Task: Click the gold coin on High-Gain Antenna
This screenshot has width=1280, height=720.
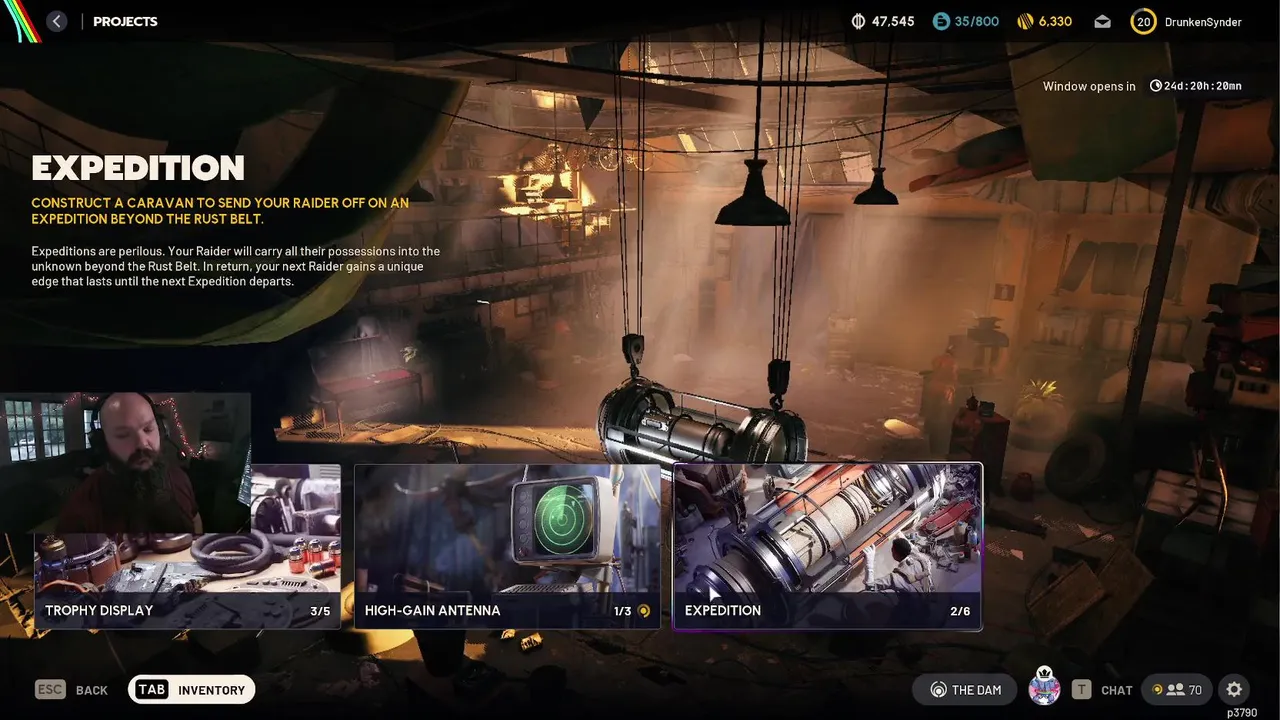Action: point(644,611)
